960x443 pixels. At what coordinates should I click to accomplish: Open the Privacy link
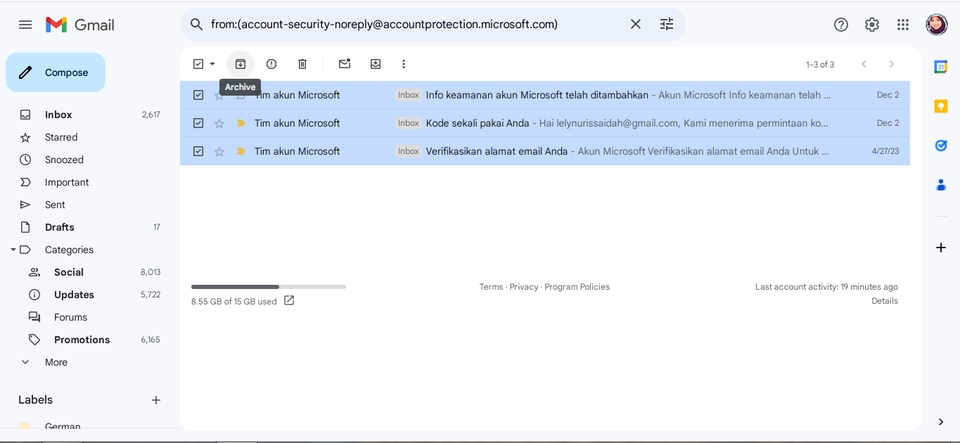523,287
